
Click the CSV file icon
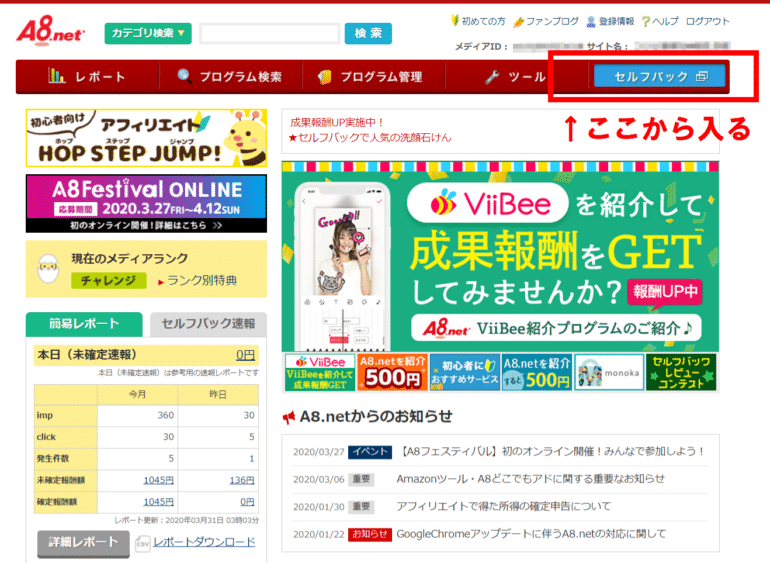[142, 543]
